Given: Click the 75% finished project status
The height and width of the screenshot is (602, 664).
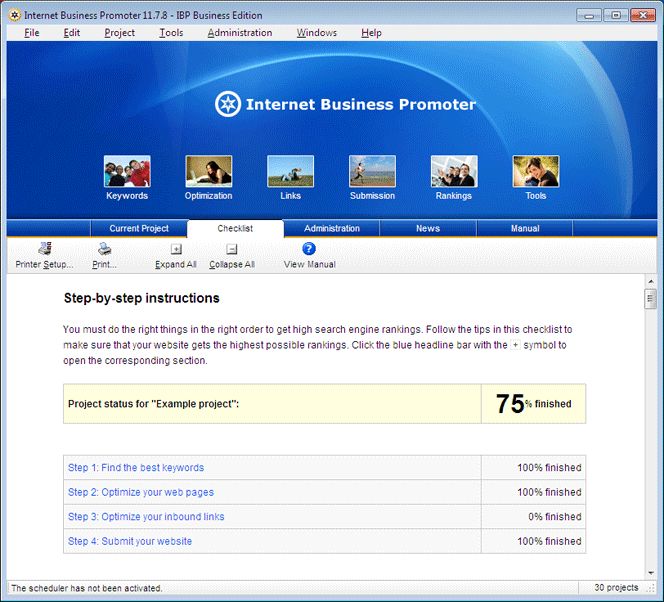Looking at the screenshot, I should tap(534, 403).
